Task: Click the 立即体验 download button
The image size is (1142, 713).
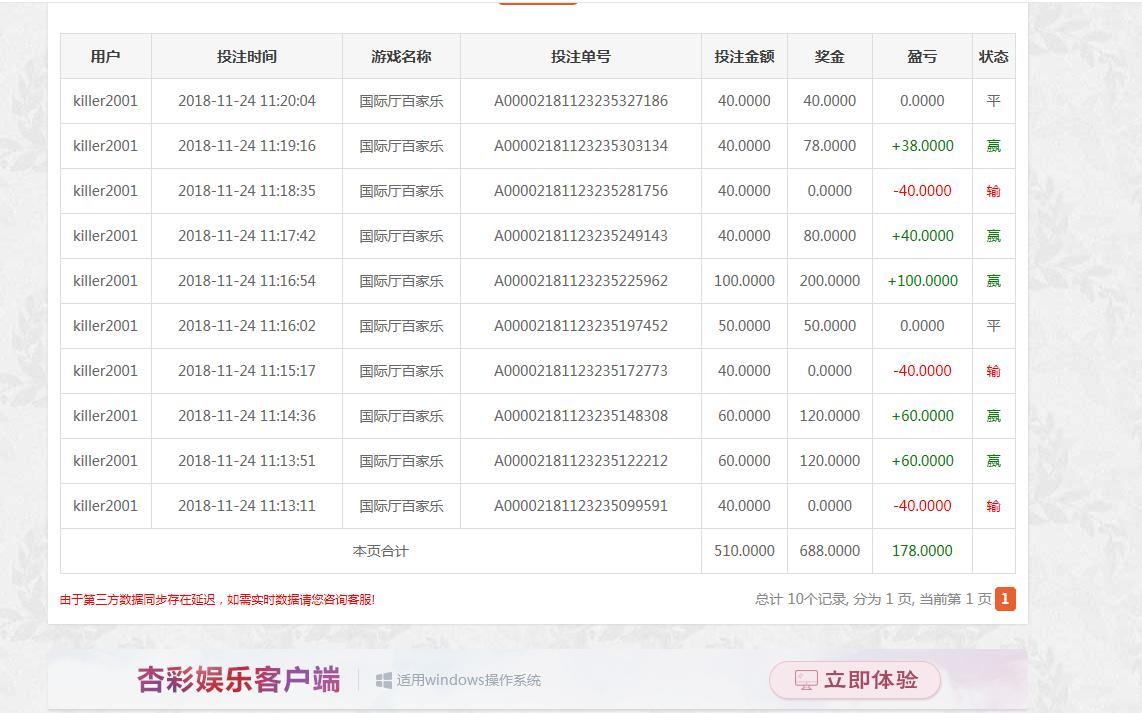Action: pos(855,680)
